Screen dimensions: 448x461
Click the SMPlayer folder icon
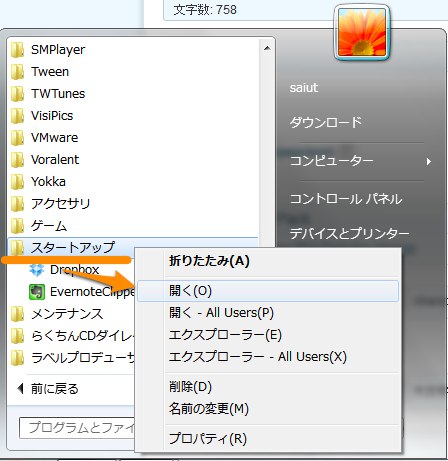click(x=17, y=50)
